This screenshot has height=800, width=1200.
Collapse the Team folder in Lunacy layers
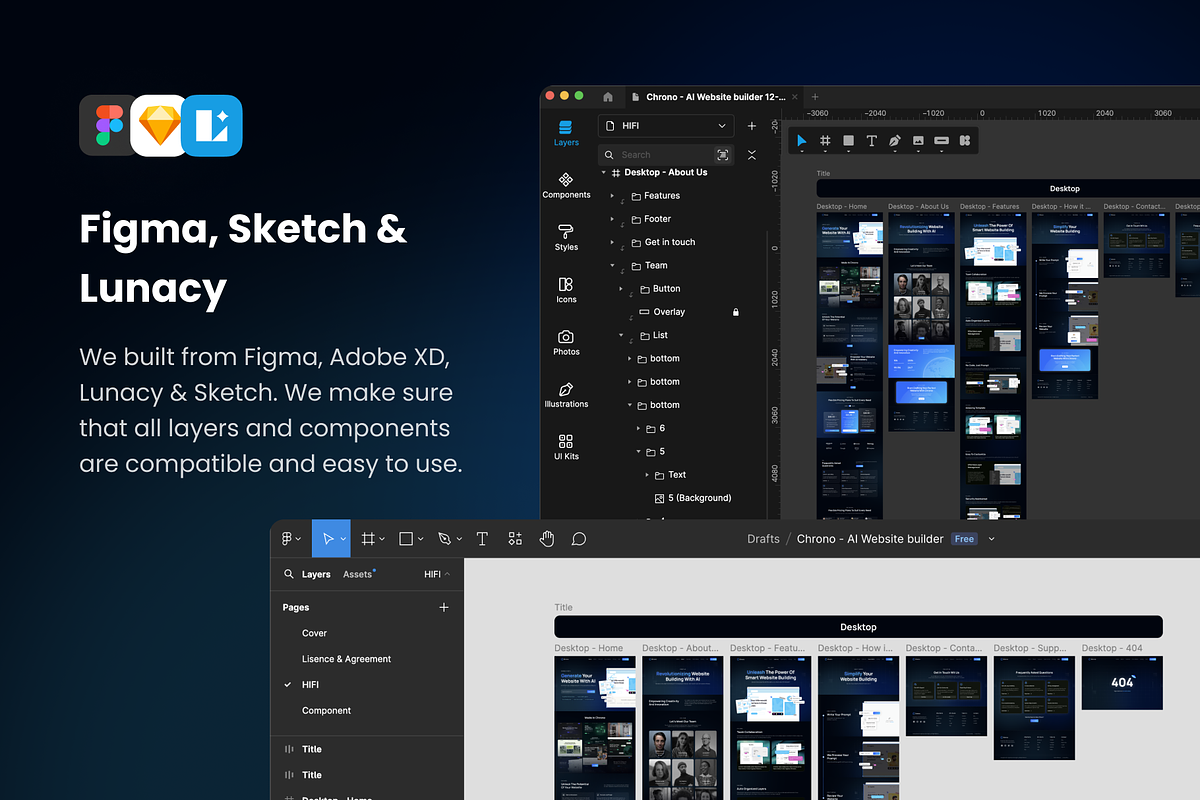point(612,266)
